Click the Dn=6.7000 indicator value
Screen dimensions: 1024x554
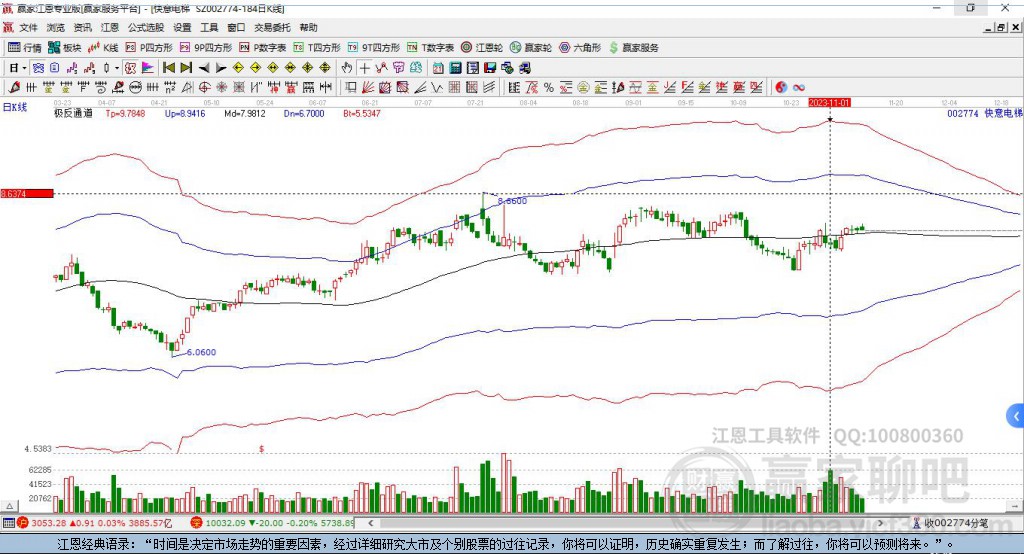point(304,114)
